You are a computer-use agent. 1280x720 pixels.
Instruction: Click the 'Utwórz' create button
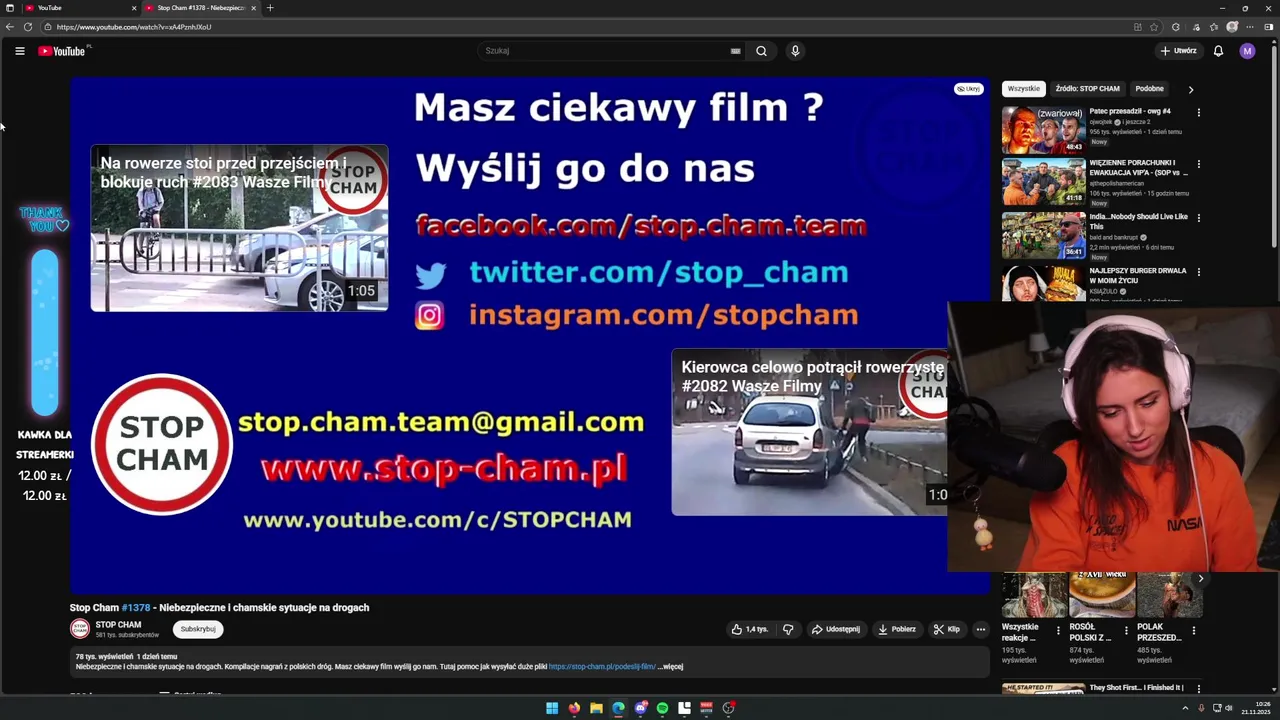pos(1179,51)
